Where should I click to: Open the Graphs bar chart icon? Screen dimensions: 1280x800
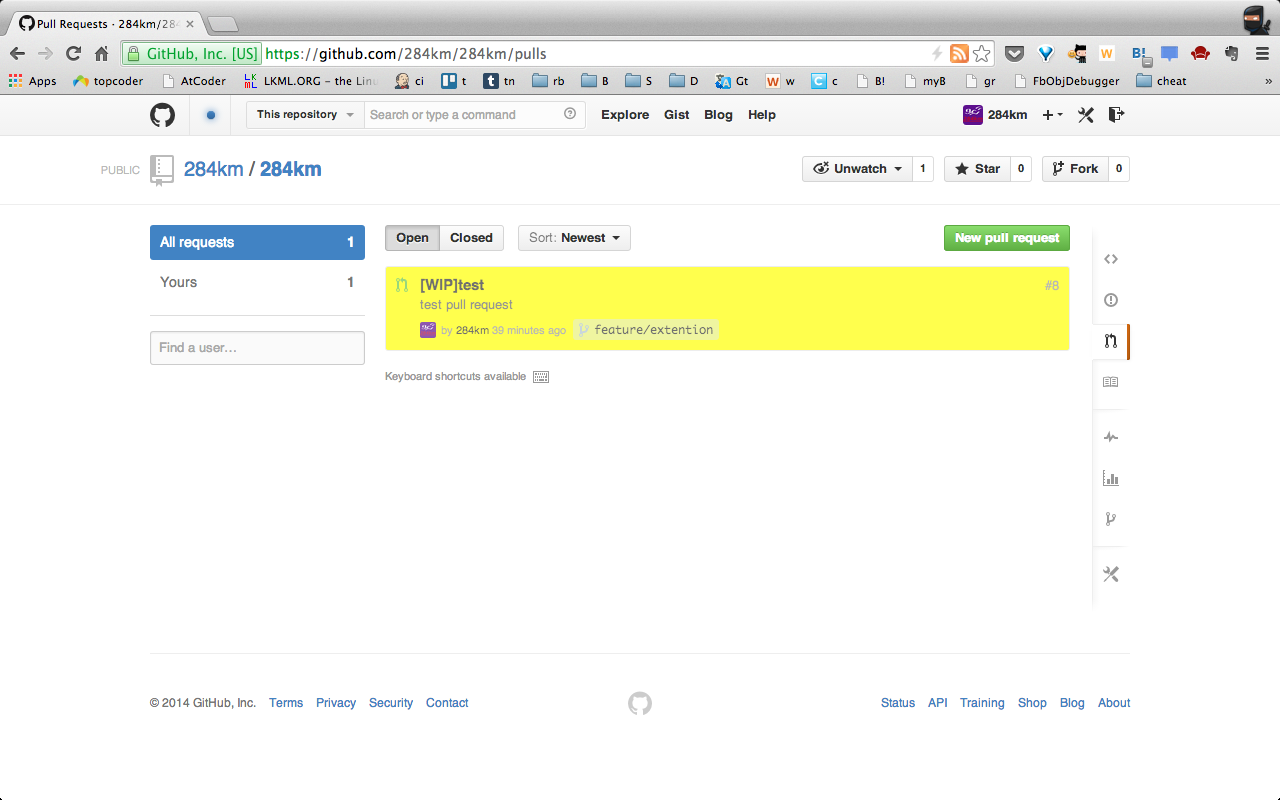click(x=1110, y=478)
